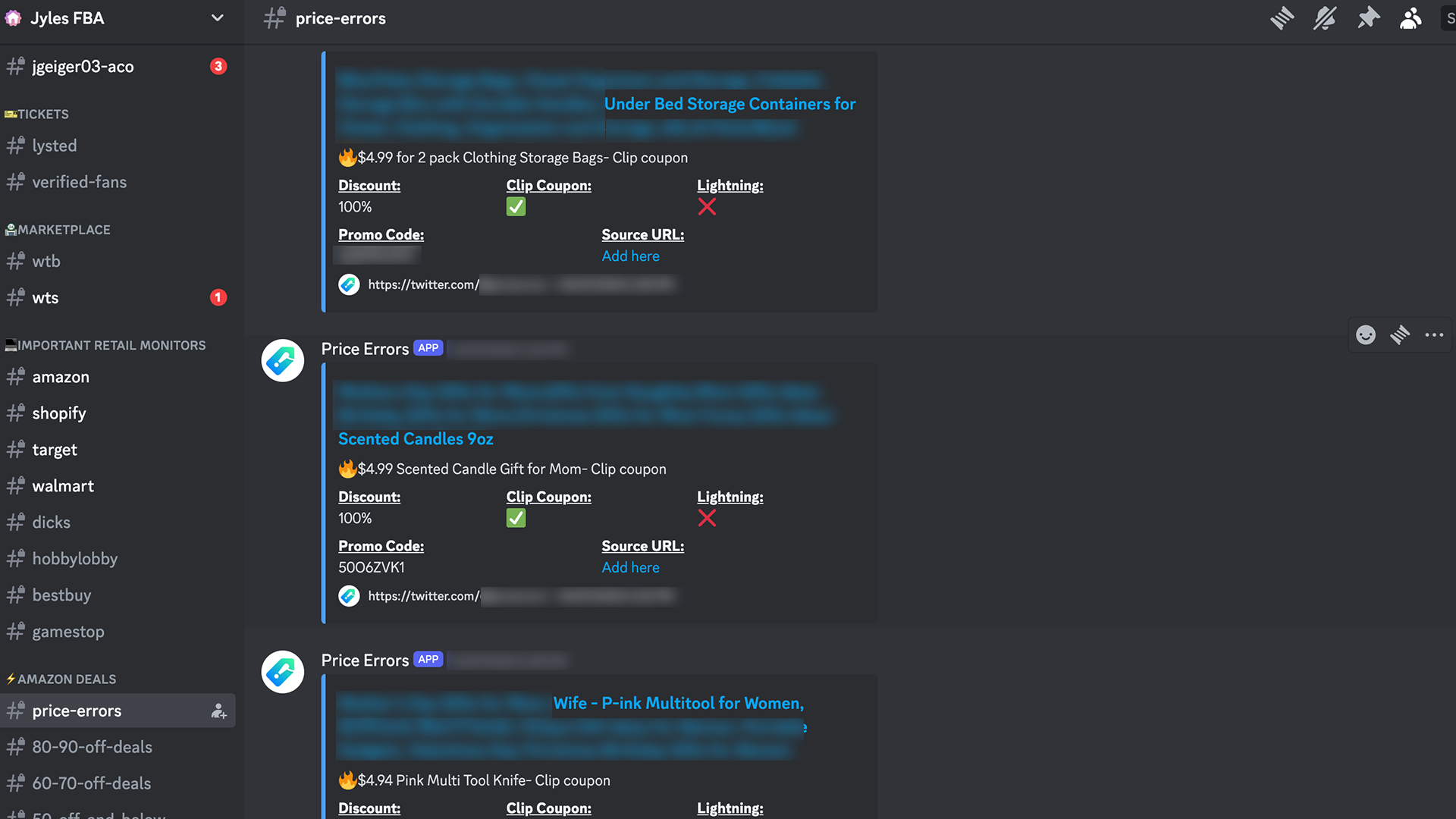The image size is (1456, 819).
Task: Show the member list icon
Action: (x=1410, y=18)
